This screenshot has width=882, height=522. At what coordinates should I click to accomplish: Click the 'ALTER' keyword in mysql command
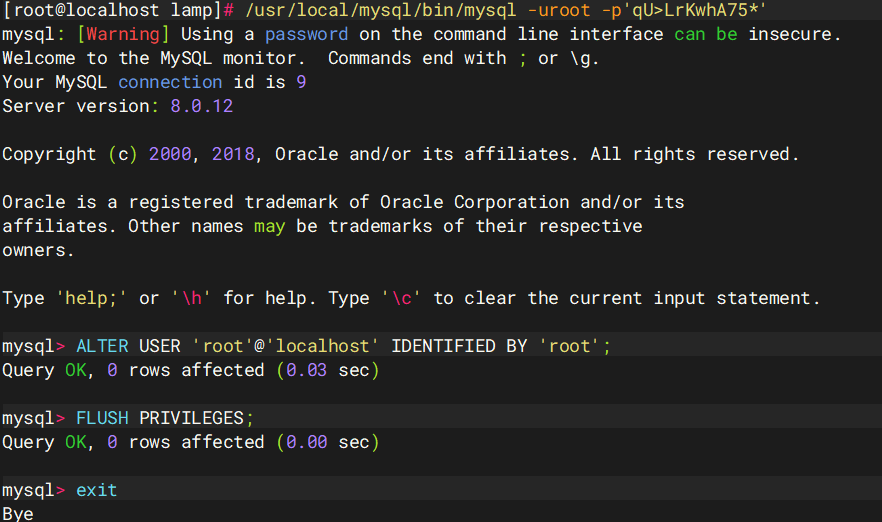102,346
